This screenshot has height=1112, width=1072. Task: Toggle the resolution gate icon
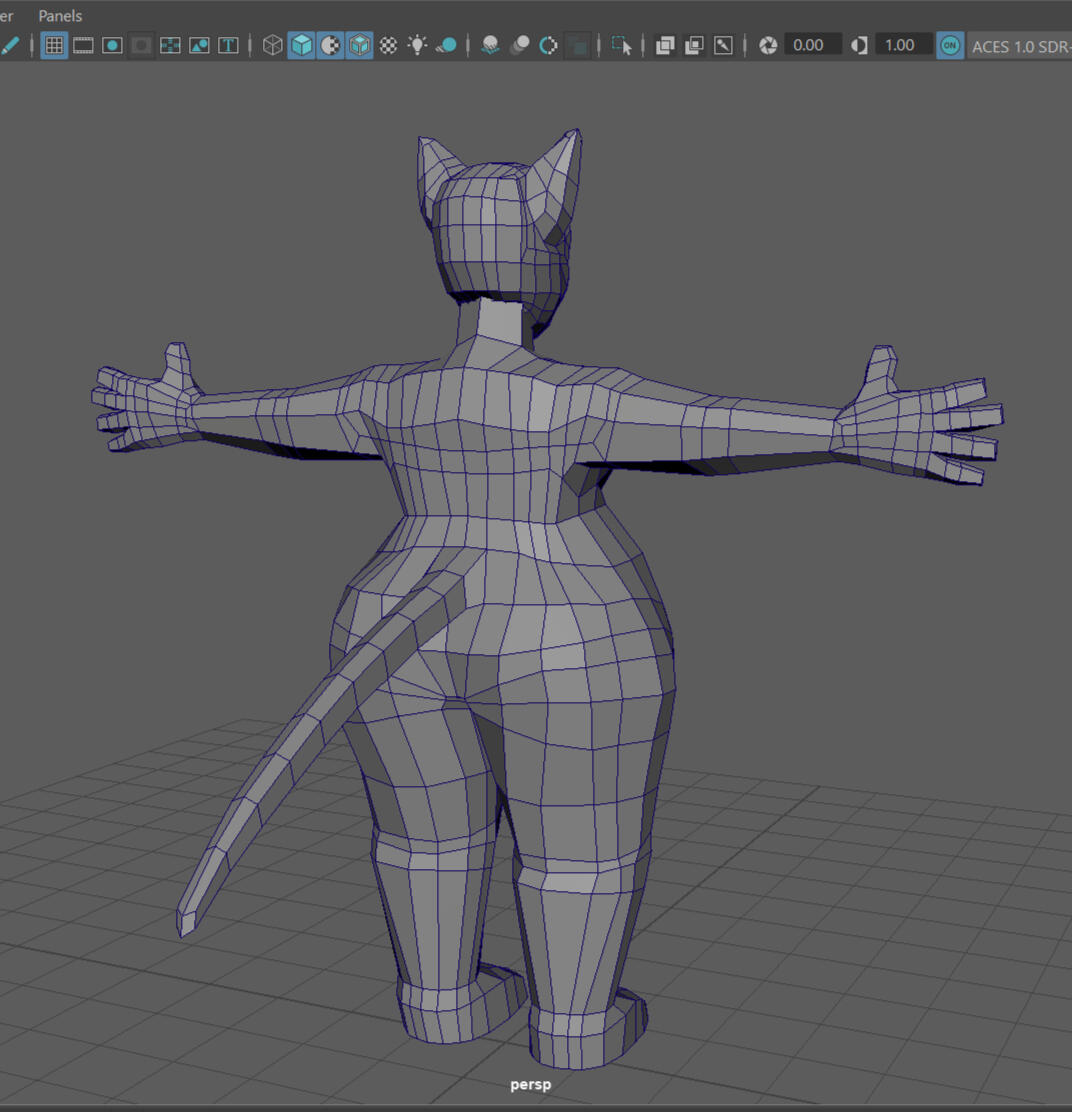click(x=112, y=45)
